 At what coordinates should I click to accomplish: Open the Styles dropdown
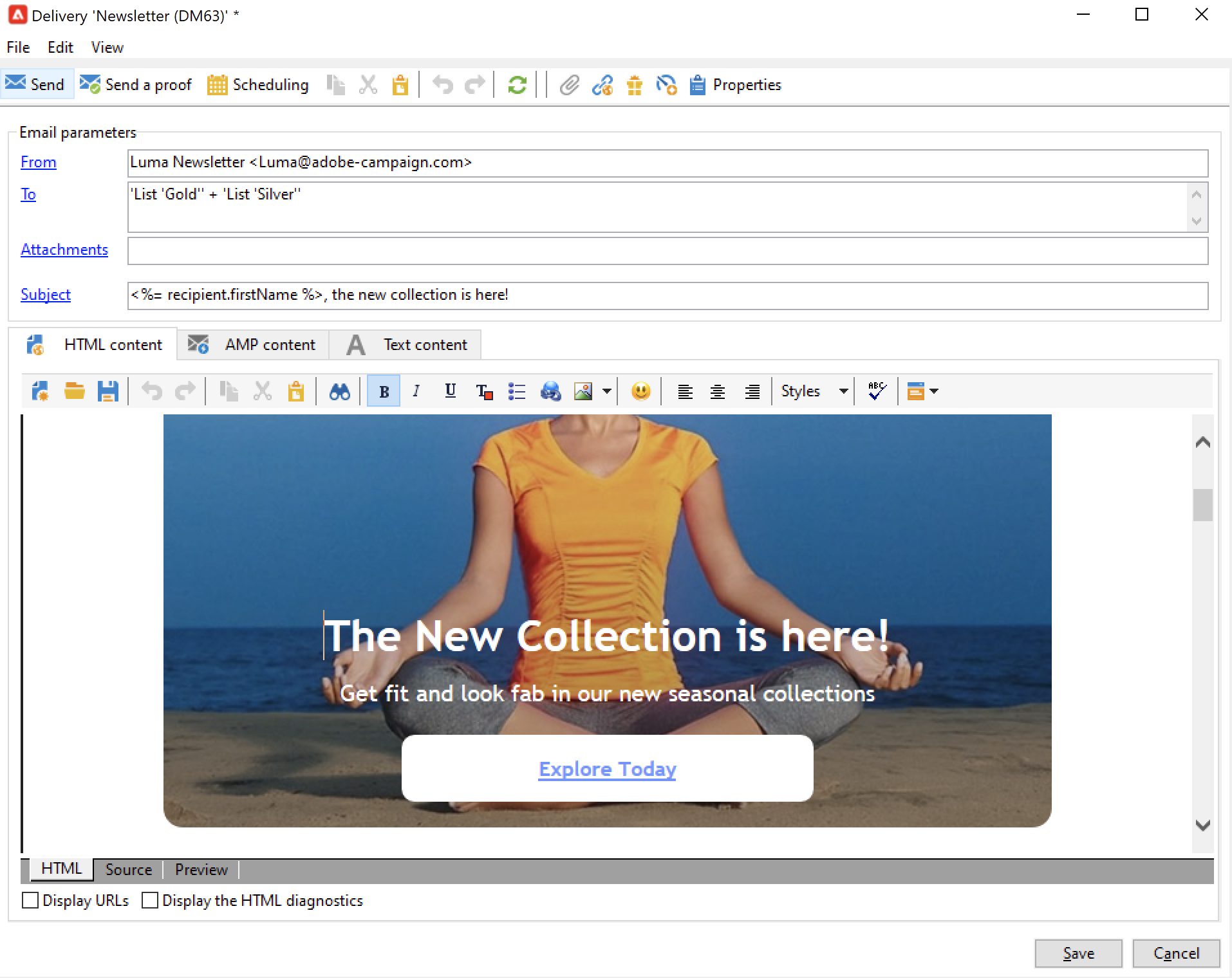point(814,391)
